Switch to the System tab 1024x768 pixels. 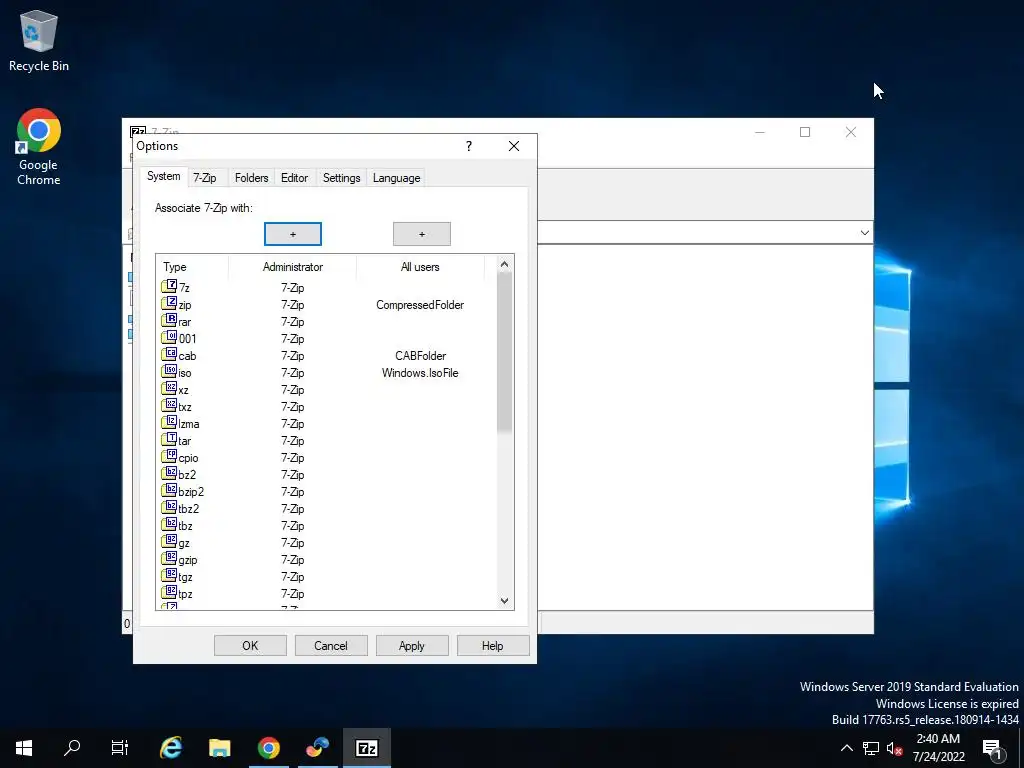tap(163, 176)
